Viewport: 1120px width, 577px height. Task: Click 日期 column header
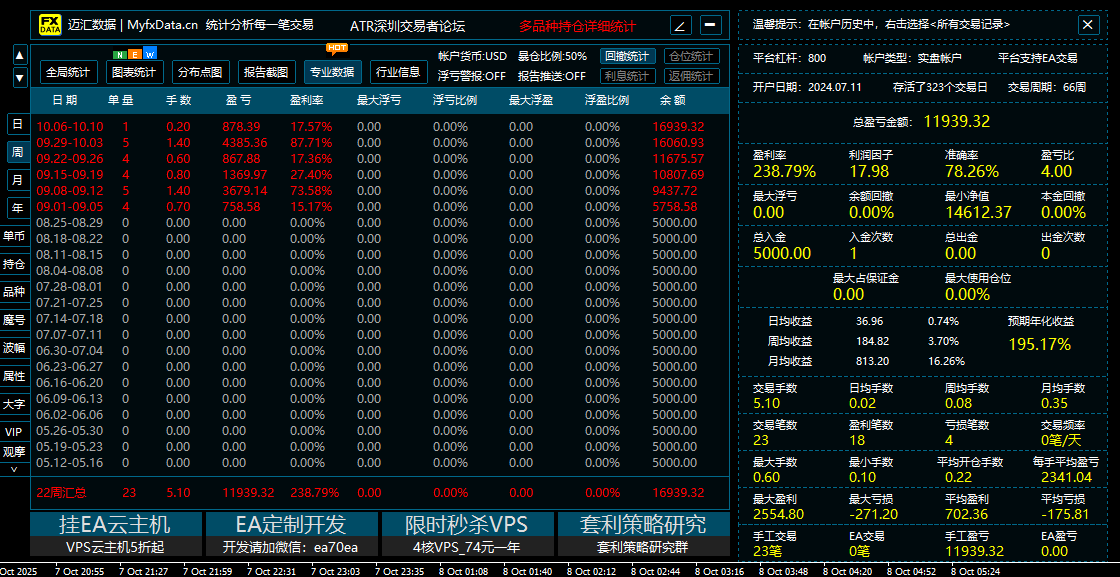point(64,101)
